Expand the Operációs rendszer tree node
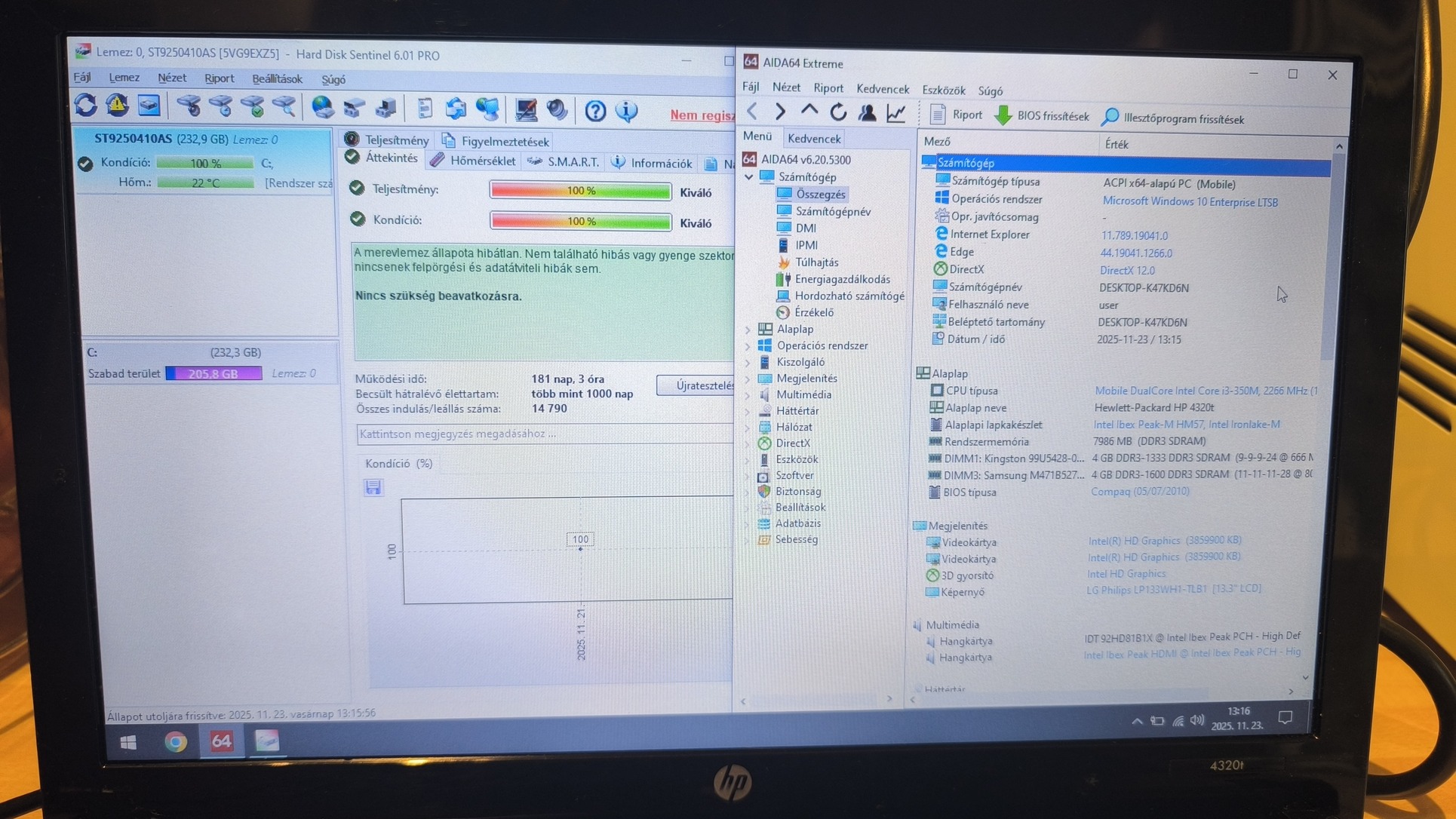 pos(748,346)
